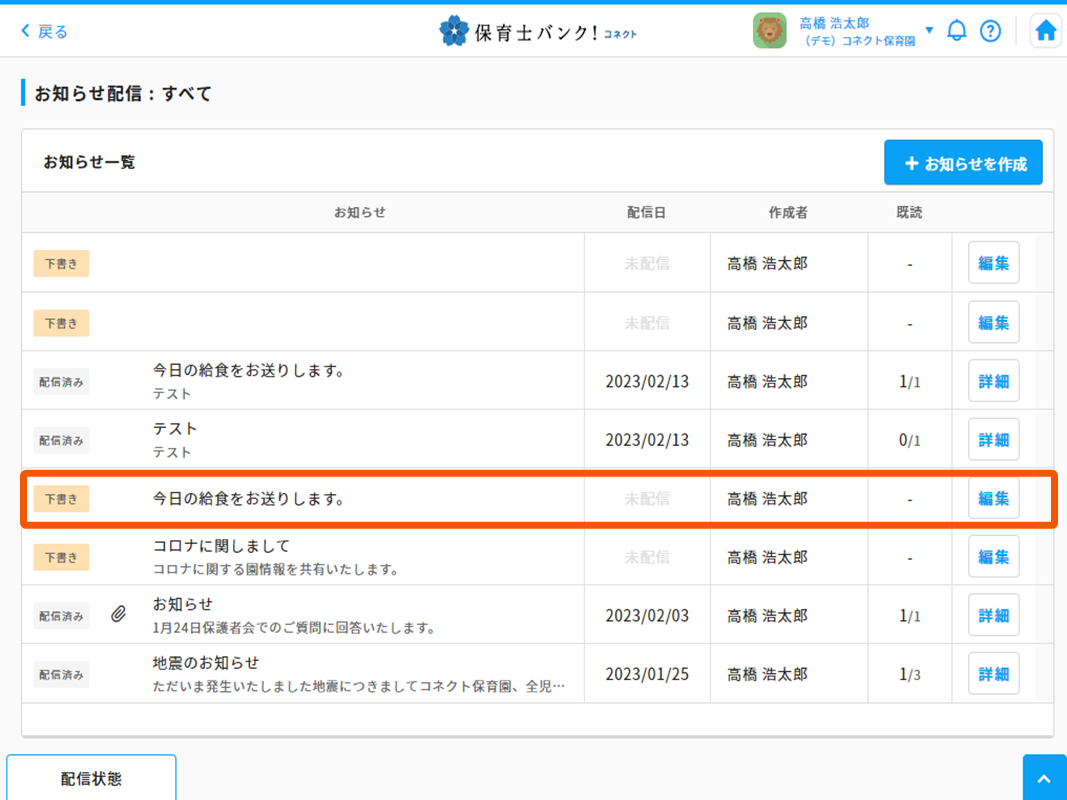
Task: Expand the user account dropdown arrow
Action: click(929, 30)
